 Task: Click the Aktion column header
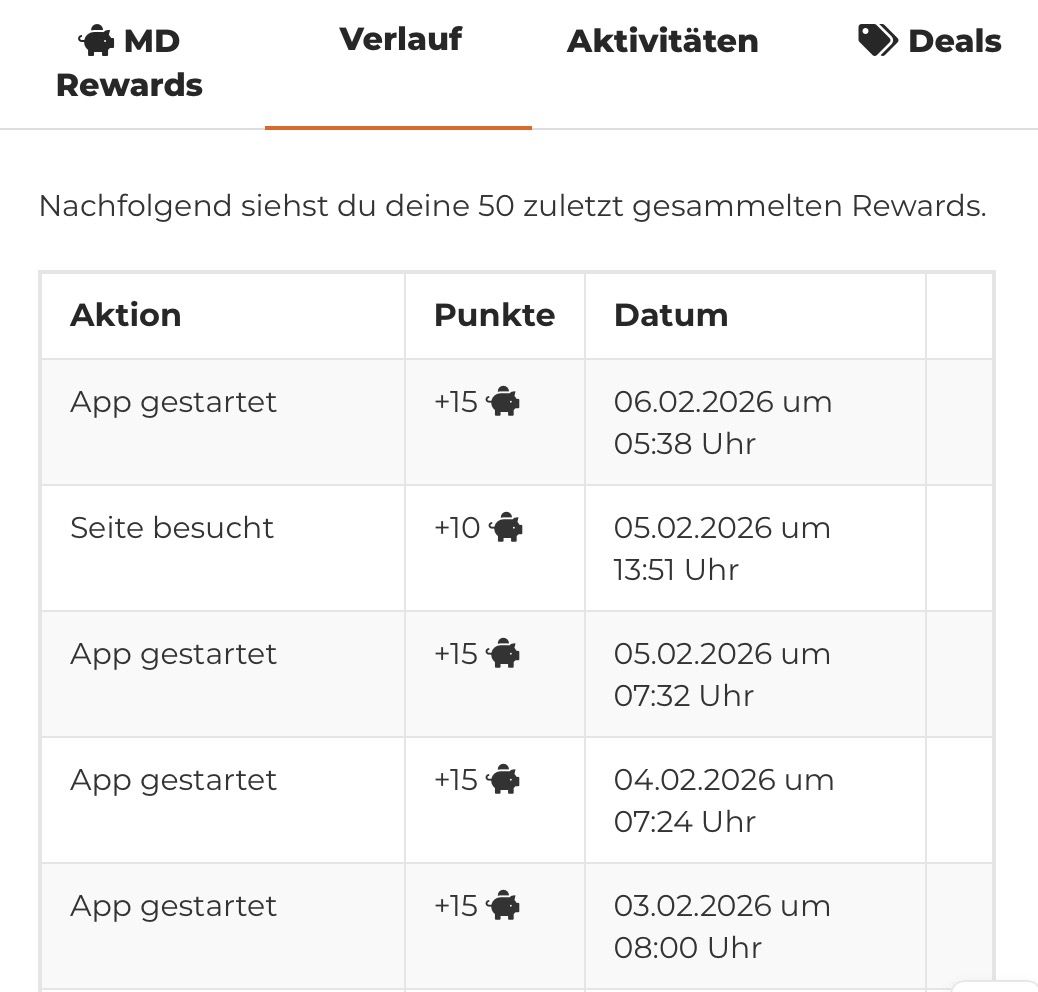click(x=126, y=315)
